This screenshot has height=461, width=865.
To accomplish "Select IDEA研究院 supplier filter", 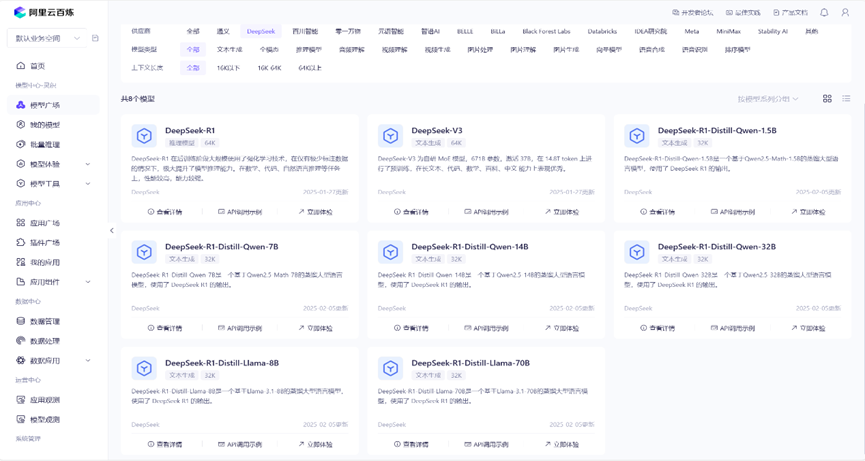I will coord(650,31).
